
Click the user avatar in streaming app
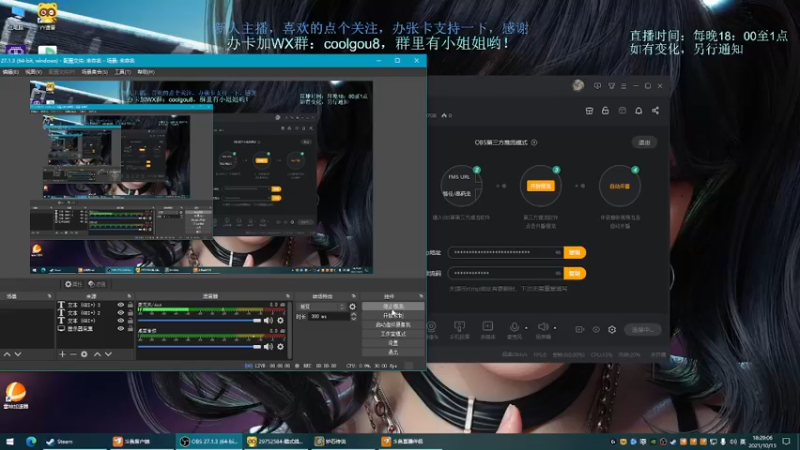coord(578,86)
